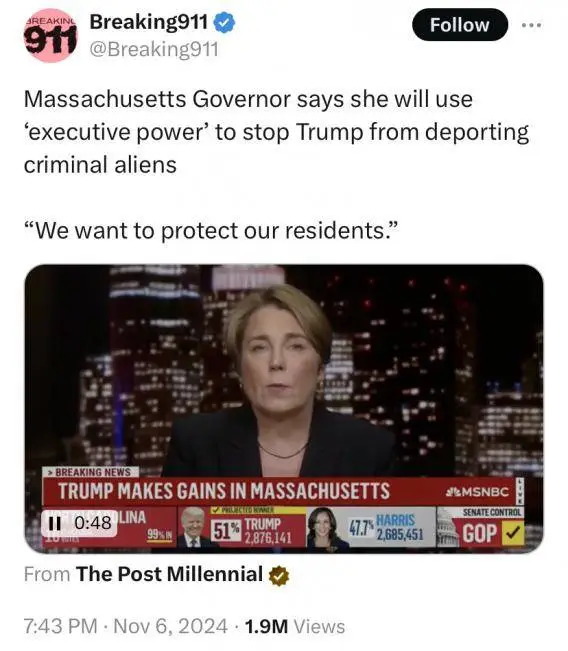The height and width of the screenshot is (651, 568).
Task: Open The Post Millennial source link
Action: (169, 575)
